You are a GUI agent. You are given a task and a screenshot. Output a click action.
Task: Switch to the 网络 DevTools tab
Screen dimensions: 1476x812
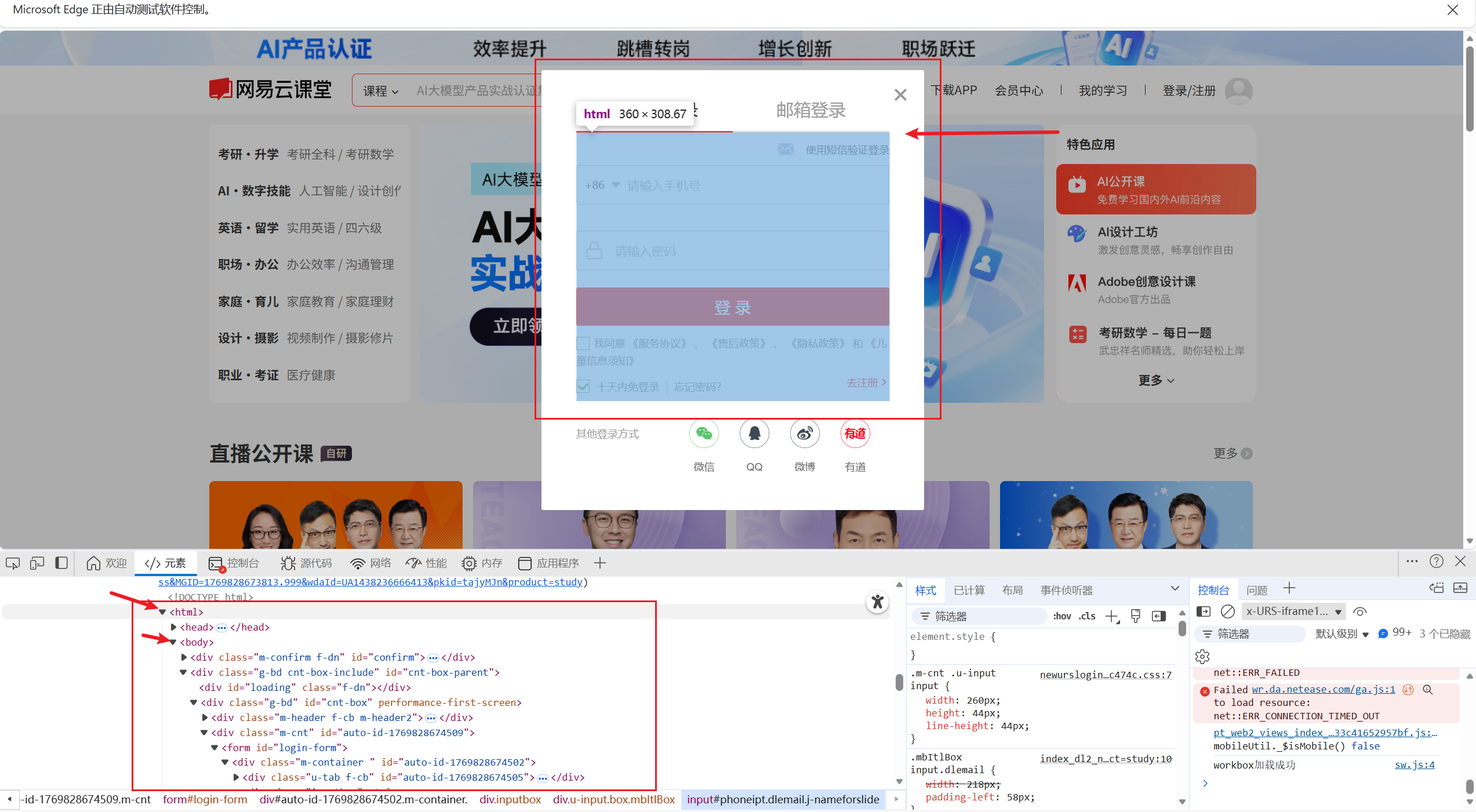click(371, 563)
